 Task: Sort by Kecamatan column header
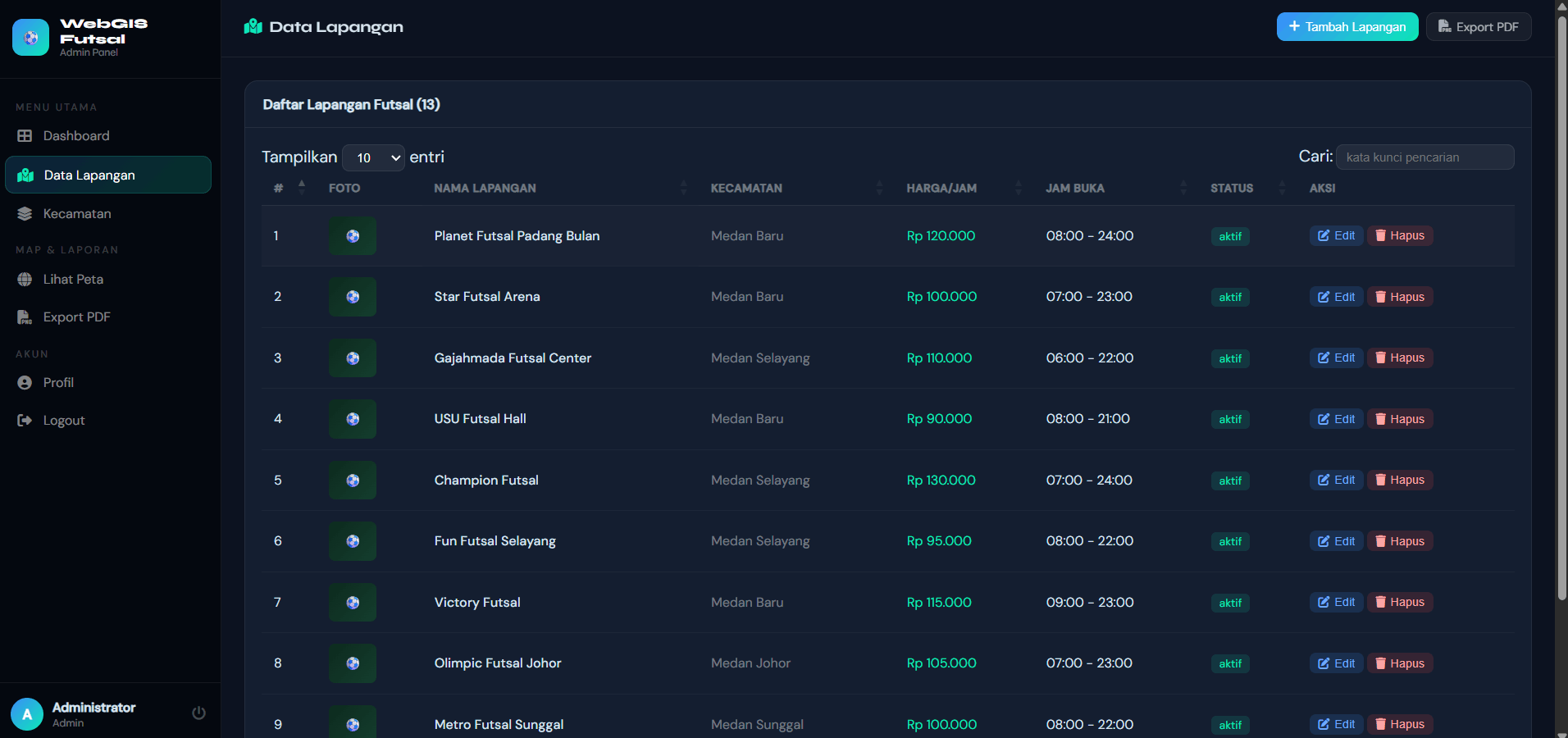click(796, 188)
